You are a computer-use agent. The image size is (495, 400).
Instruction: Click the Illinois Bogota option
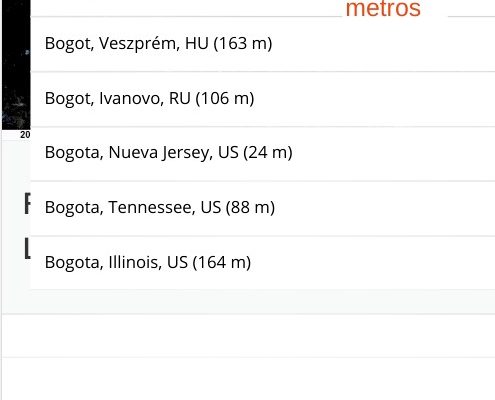click(x=263, y=263)
